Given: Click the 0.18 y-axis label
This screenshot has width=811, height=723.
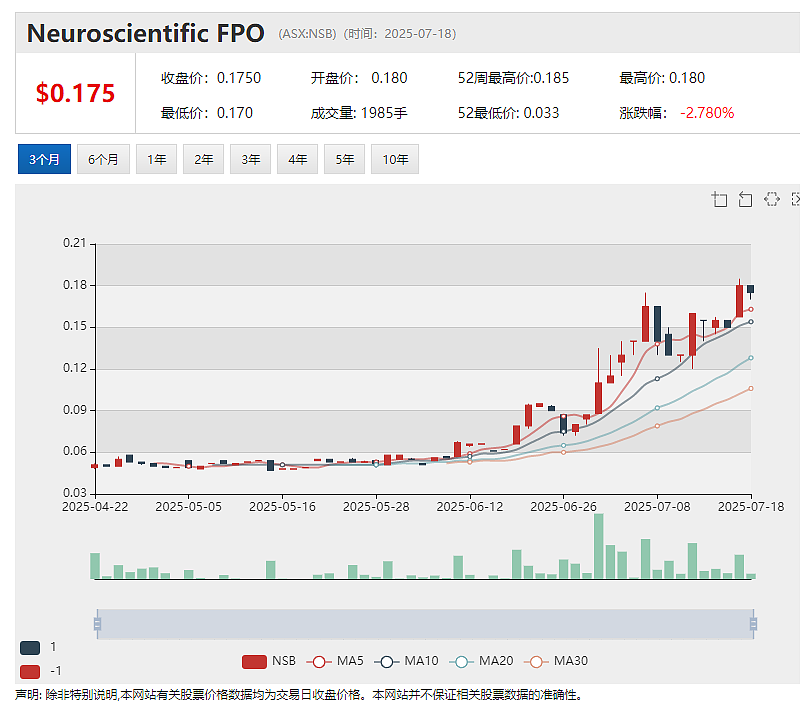Looking at the screenshot, I should pos(75,285).
